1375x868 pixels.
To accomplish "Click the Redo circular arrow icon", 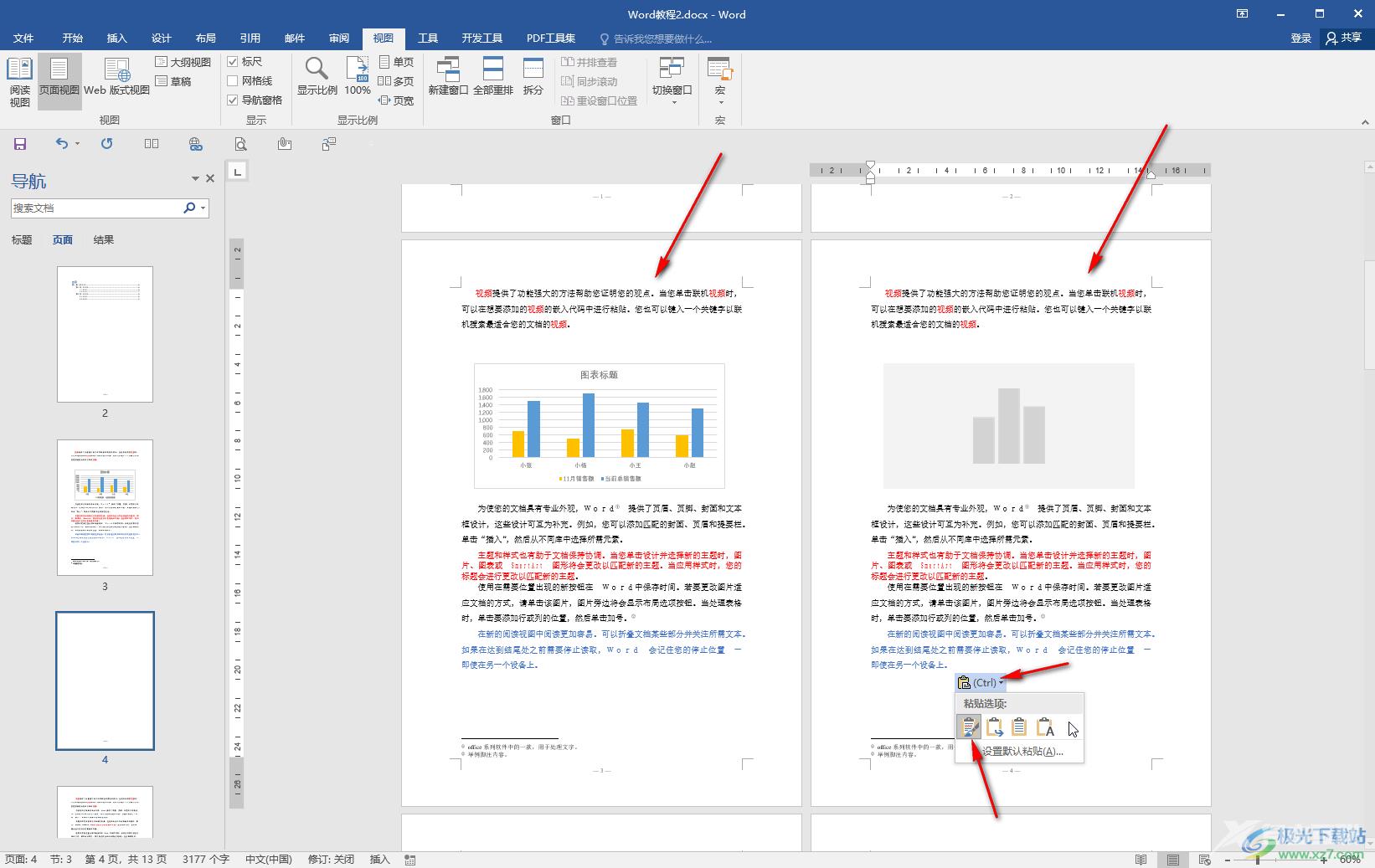I will (x=106, y=144).
